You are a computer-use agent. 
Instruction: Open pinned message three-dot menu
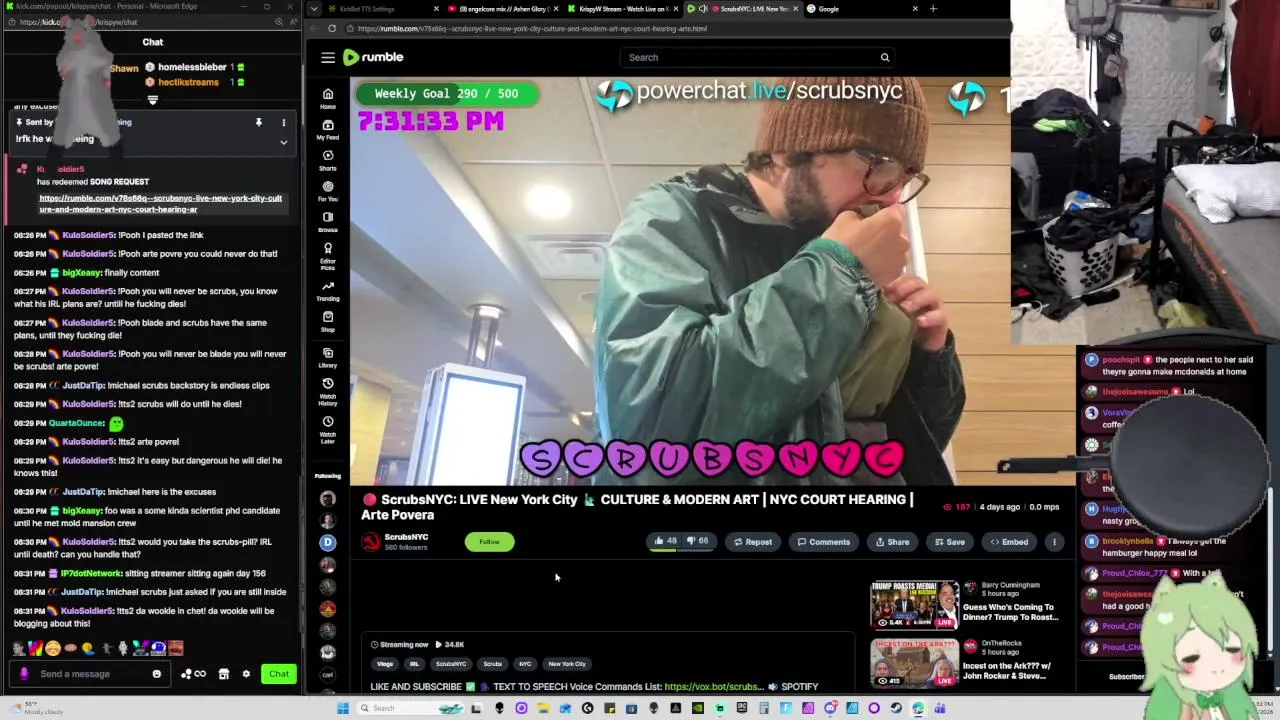tap(283, 123)
